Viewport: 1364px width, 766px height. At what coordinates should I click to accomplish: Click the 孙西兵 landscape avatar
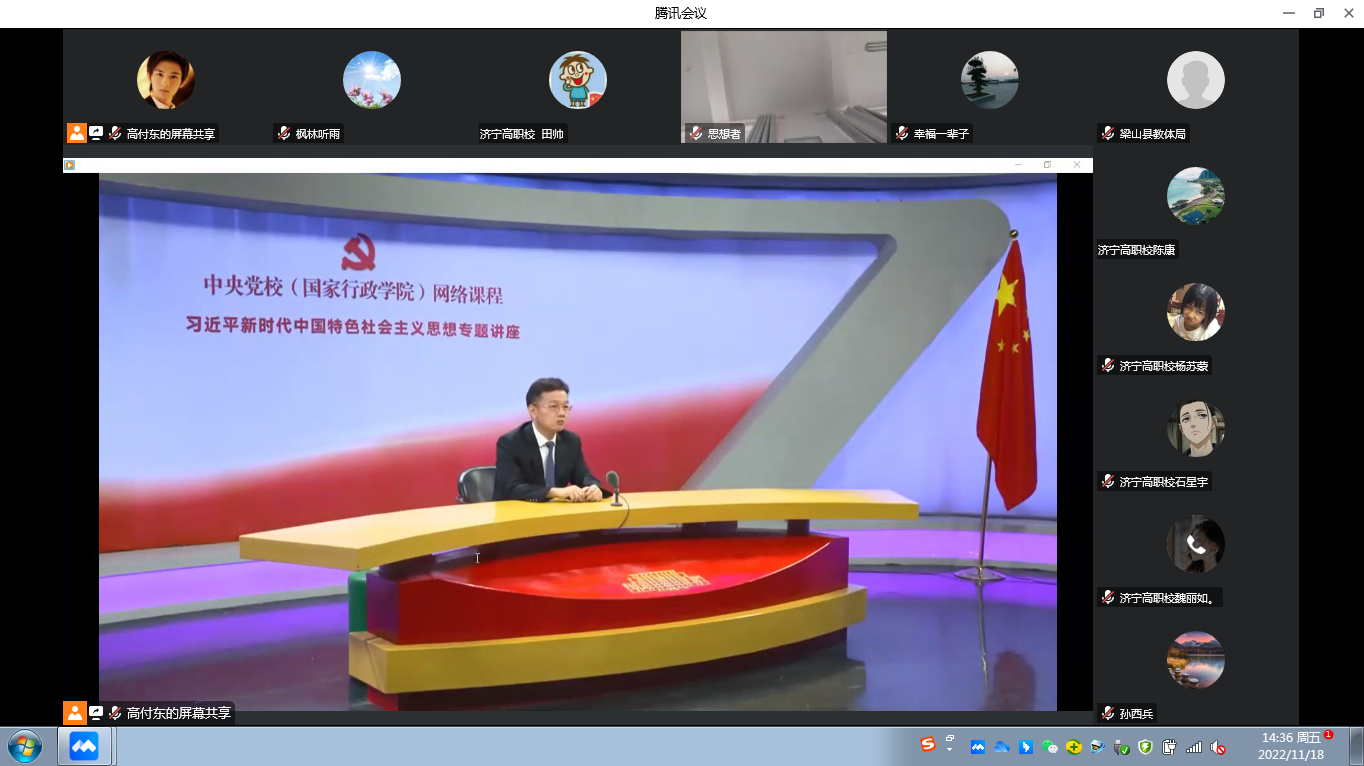tap(1196, 660)
